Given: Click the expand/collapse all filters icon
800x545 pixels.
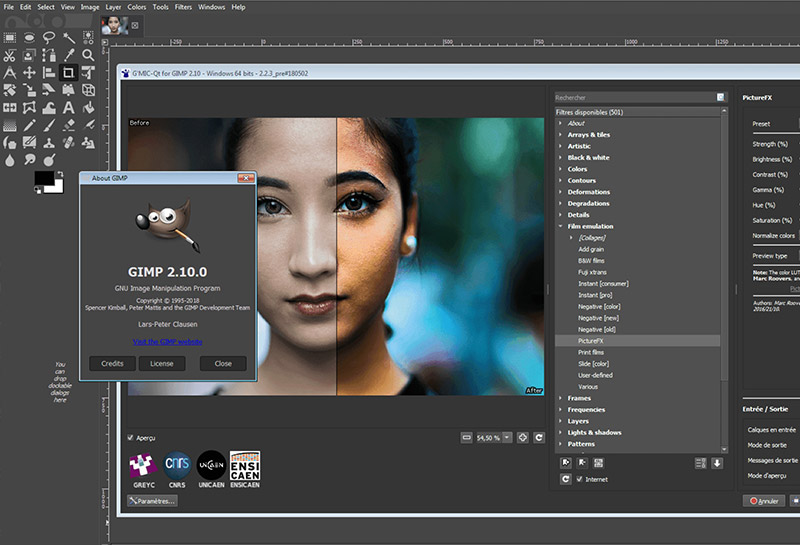Looking at the screenshot, I should (701, 463).
